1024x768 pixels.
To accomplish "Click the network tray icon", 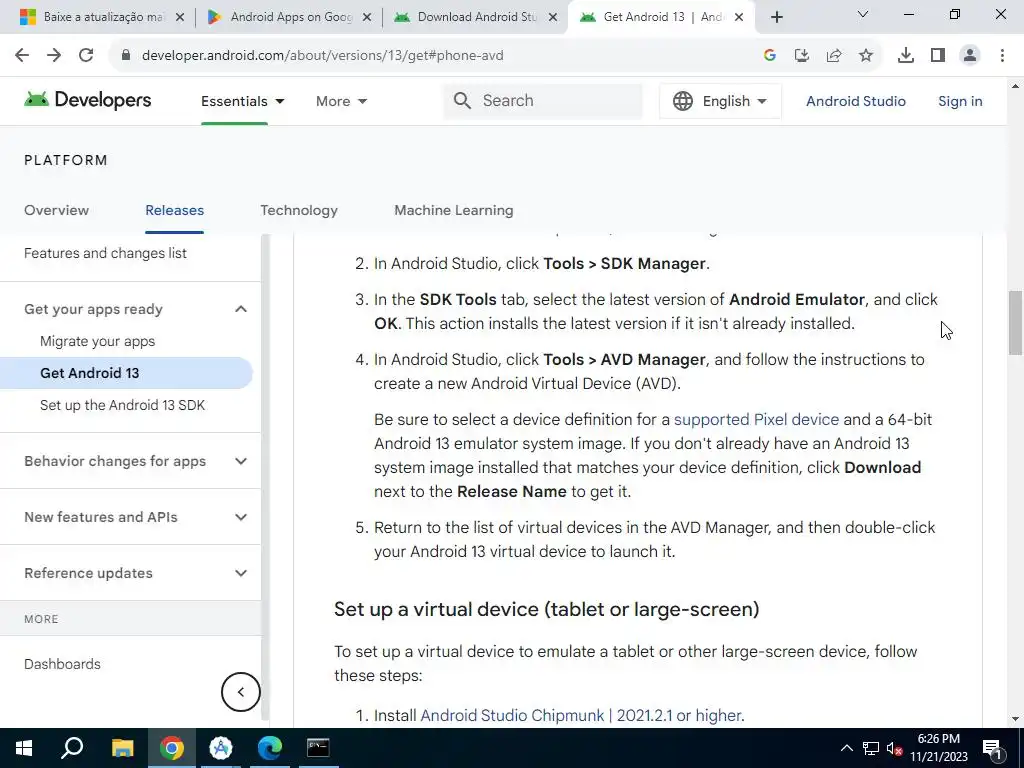I will [871, 748].
